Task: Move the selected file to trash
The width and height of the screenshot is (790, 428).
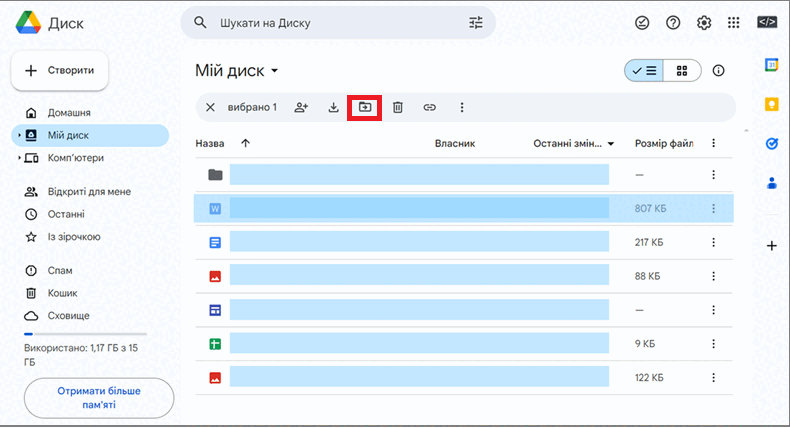Action: [x=398, y=107]
